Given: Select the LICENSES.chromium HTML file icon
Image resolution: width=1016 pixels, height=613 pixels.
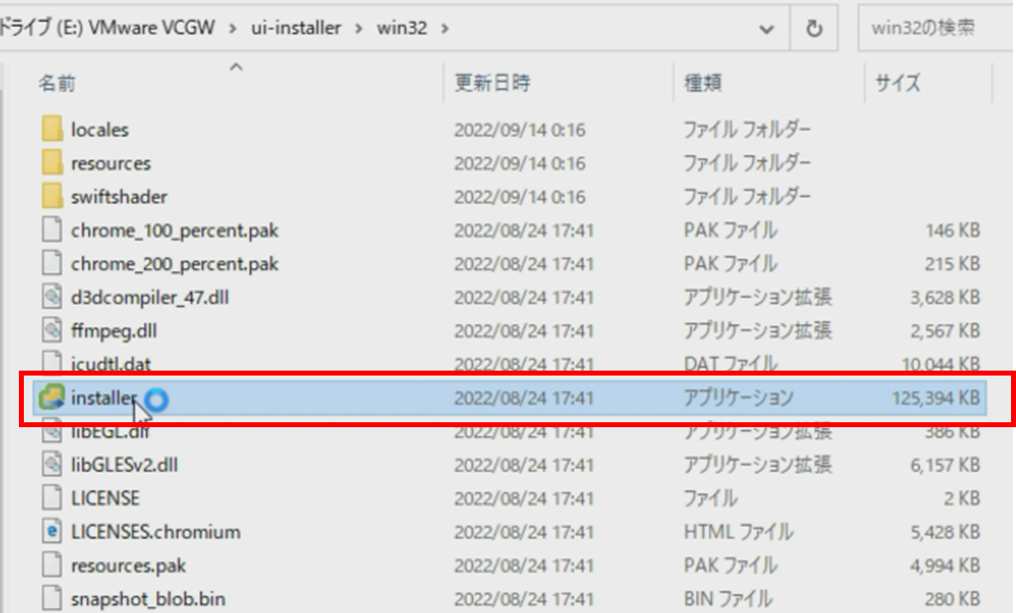Looking at the screenshot, I should [x=53, y=532].
